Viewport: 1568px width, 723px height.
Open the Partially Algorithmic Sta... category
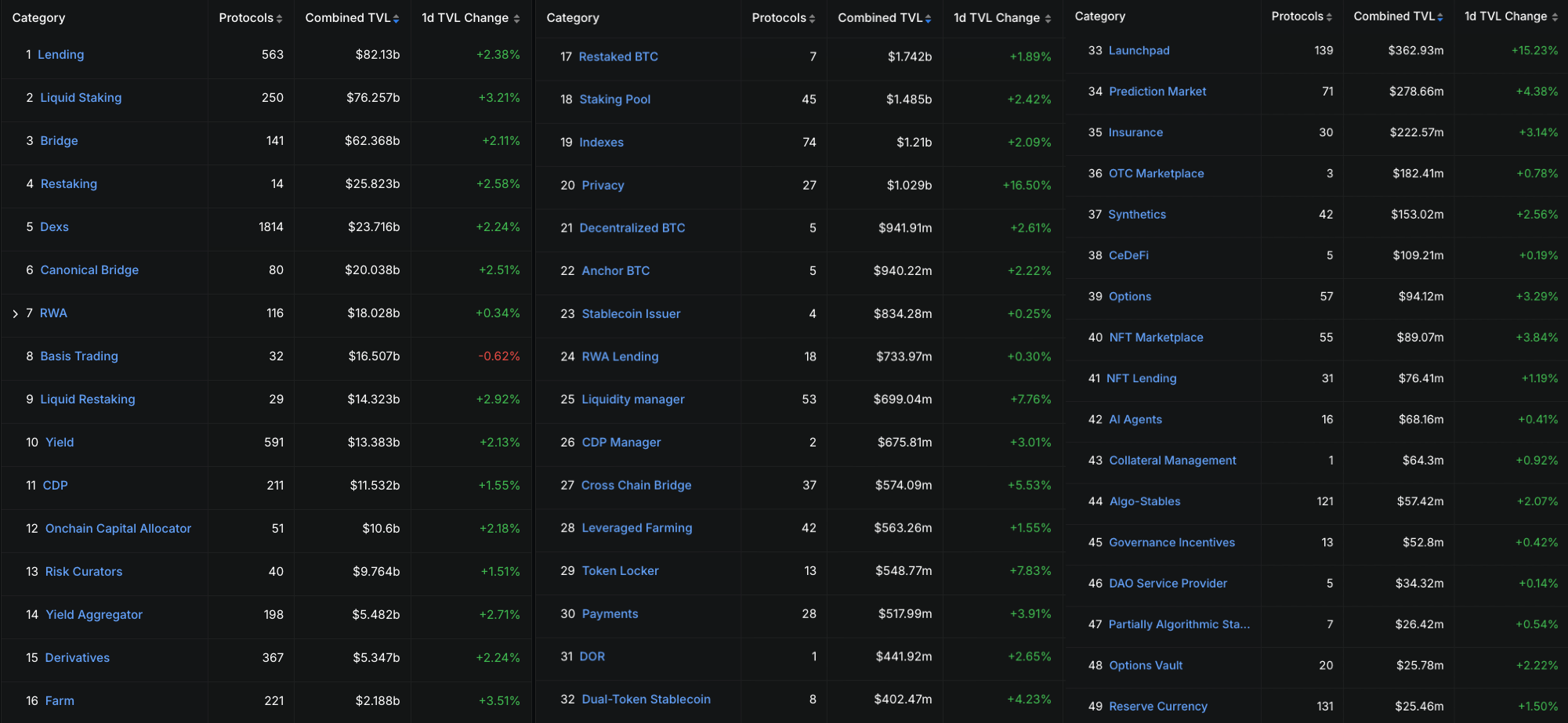point(1179,624)
